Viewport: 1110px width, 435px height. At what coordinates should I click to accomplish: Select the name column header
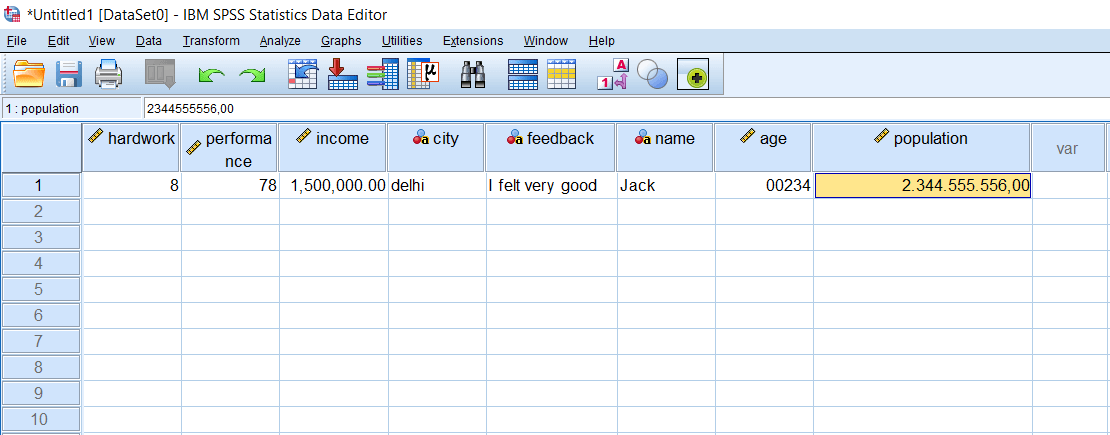click(664, 147)
